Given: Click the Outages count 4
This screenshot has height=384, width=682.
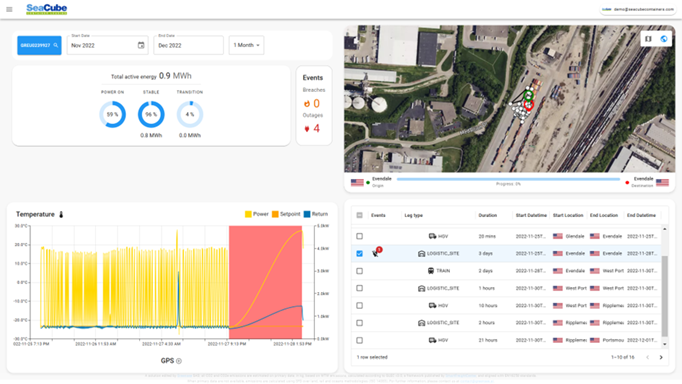Looking at the screenshot, I should [x=317, y=128].
